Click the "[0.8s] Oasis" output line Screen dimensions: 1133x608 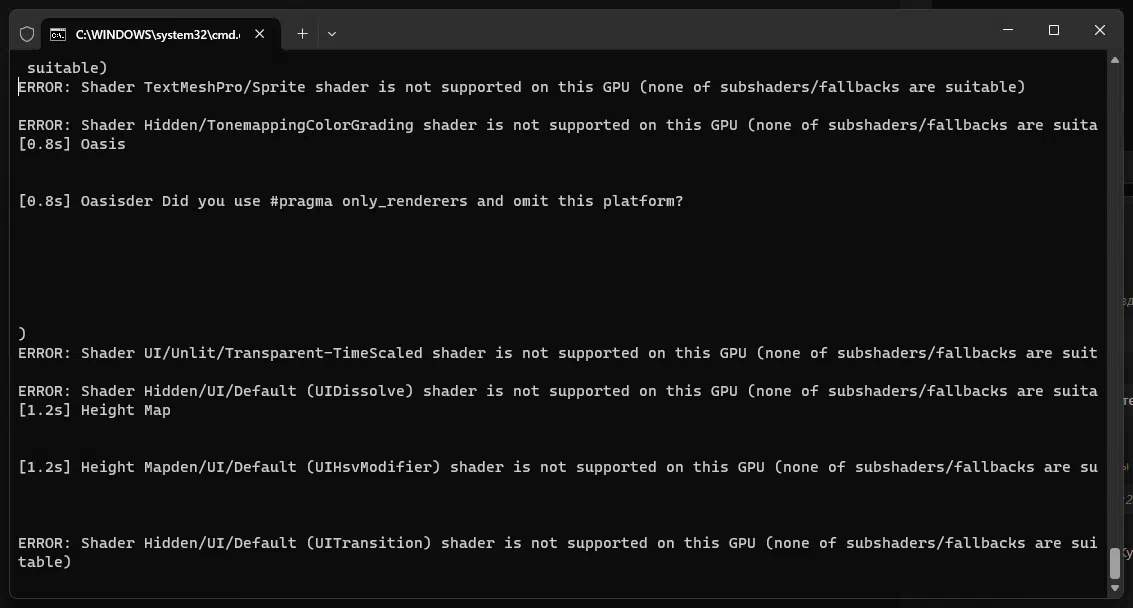72,144
